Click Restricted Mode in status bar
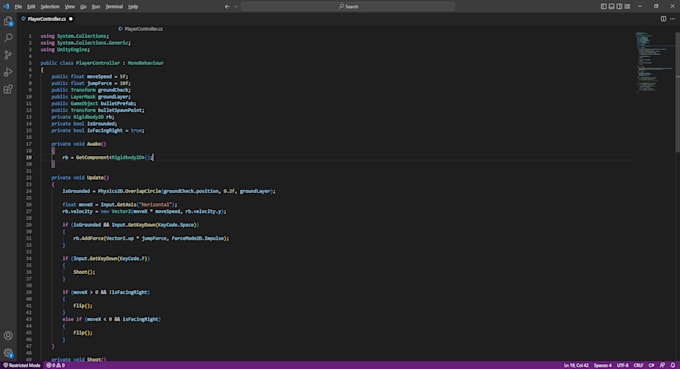 point(22,366)
